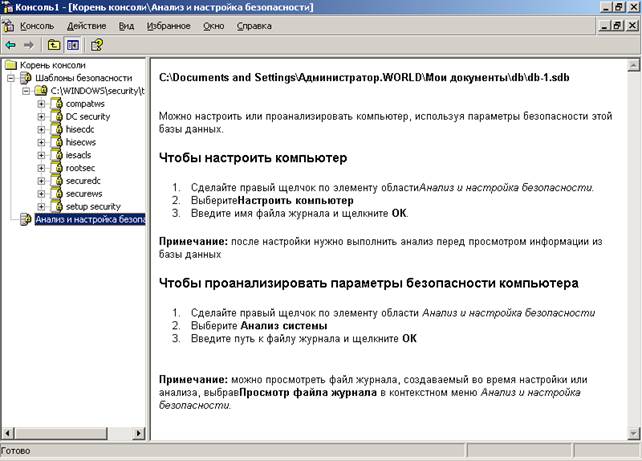Expand the rootsec template

point(41,168)
